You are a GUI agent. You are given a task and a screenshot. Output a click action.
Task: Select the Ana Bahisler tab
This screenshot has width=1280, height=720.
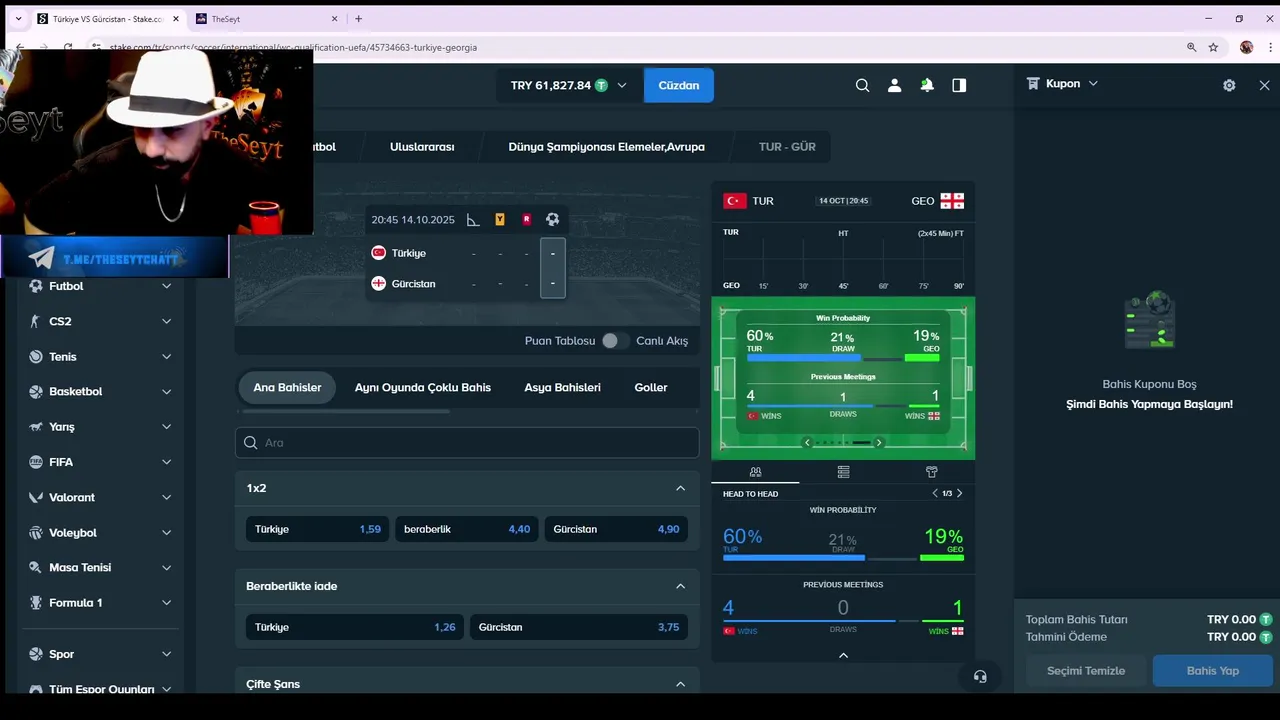(287, 388)
